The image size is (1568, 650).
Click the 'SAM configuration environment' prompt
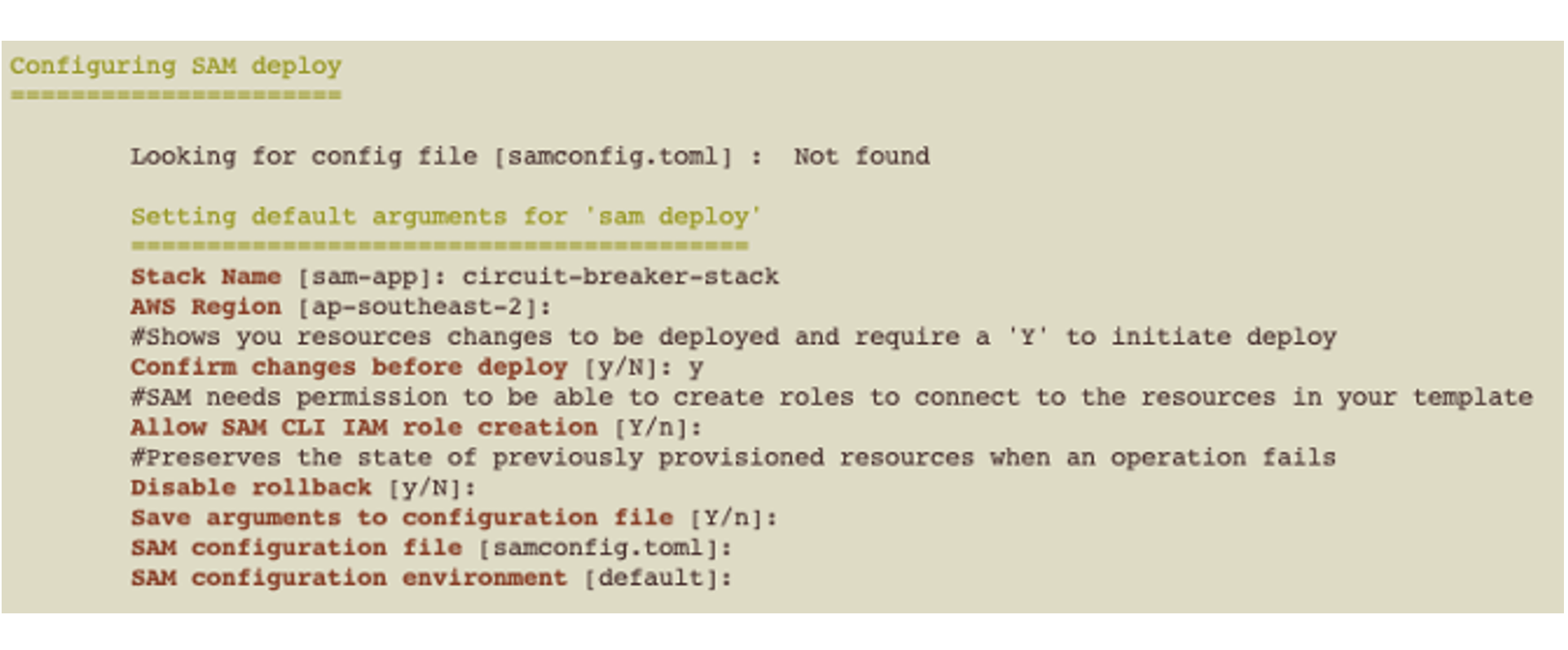348,578
